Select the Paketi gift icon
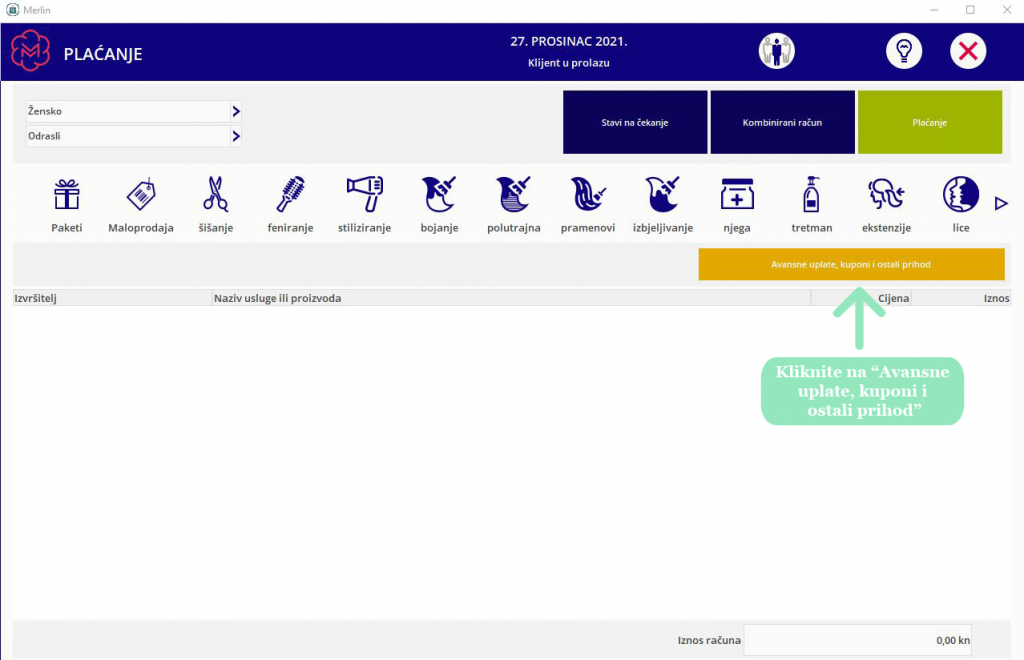The image size is (1024, 660). (x=67, y=195)
